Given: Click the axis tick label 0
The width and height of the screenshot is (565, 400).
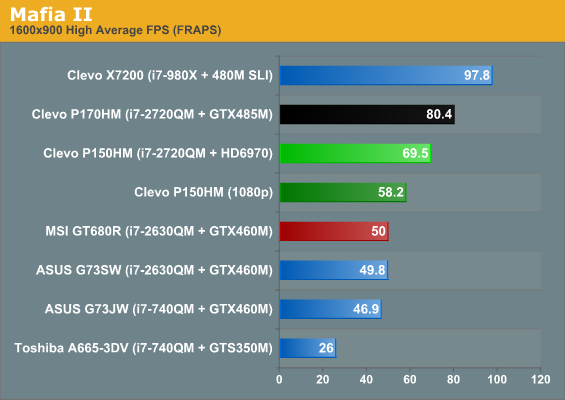Looking at the screenshot, I should click(x=279, y=379).
